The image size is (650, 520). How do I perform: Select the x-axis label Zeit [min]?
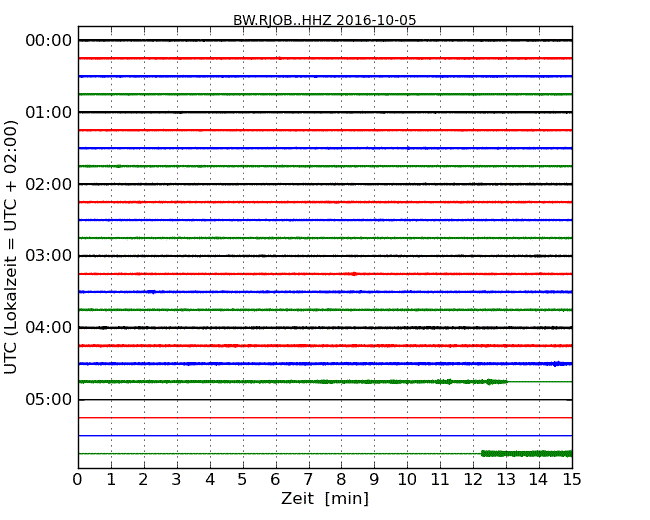tap(325, 498)
